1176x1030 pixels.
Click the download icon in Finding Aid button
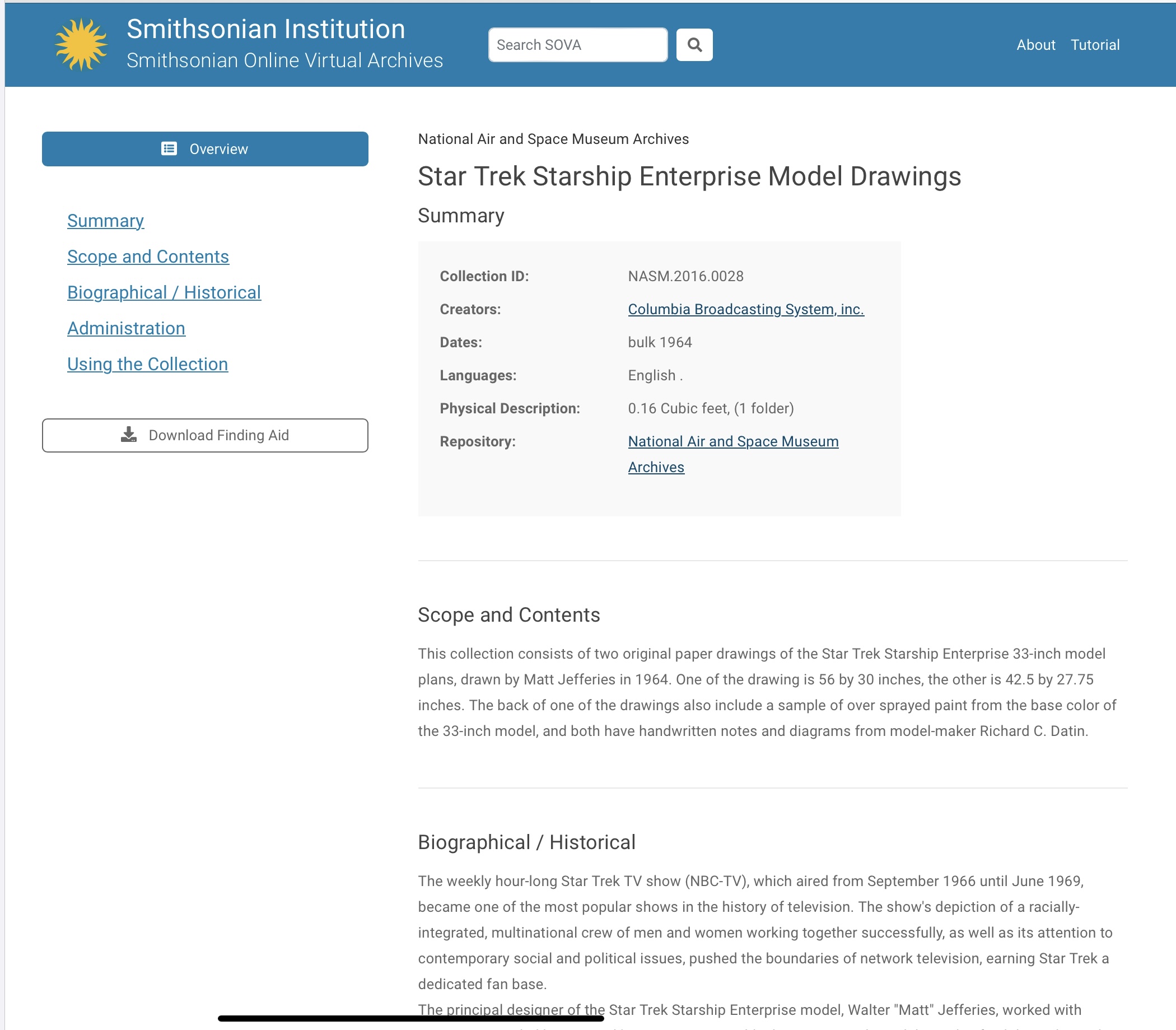129,435
